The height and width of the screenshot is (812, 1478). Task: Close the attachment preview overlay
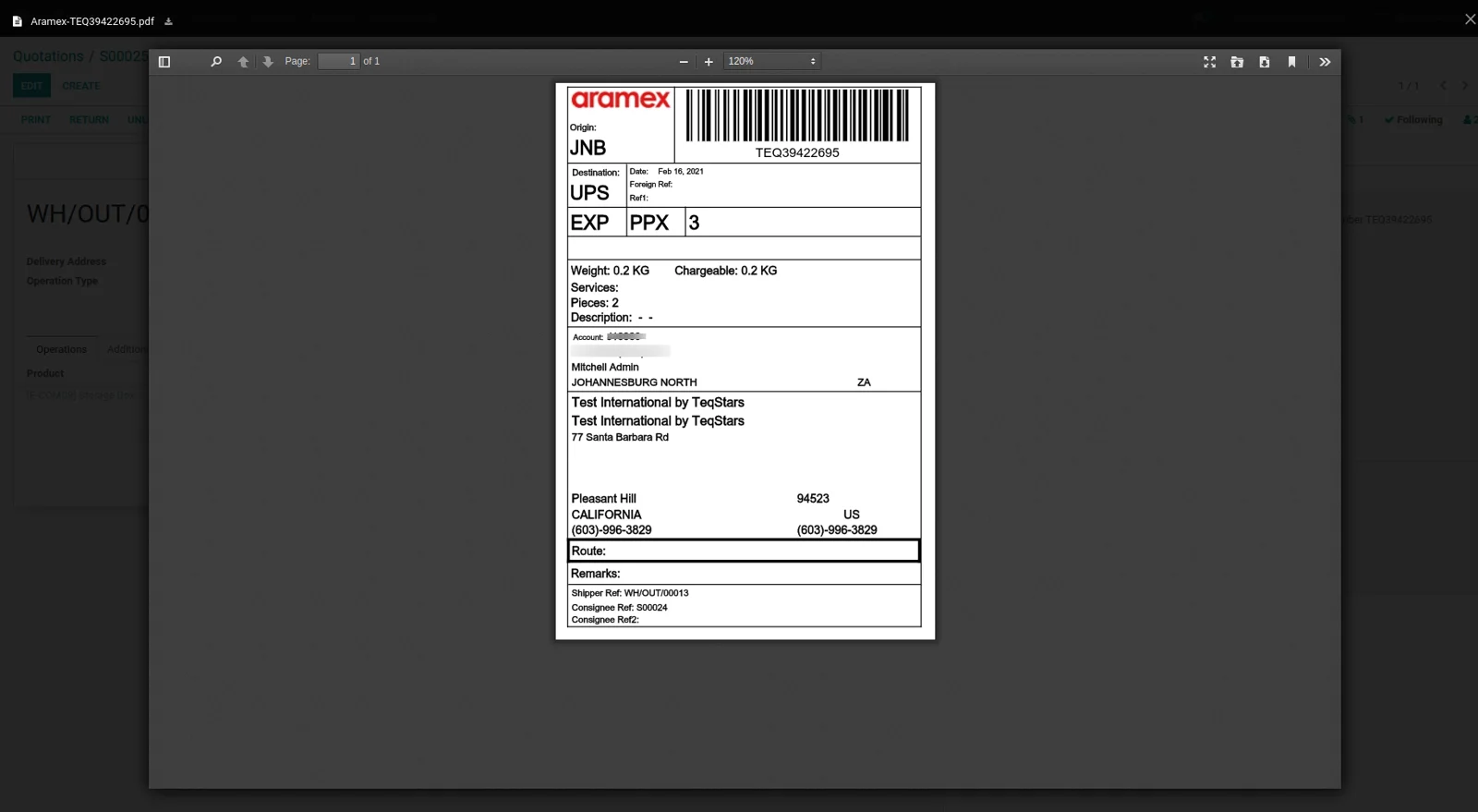(x=1470, y=19)
